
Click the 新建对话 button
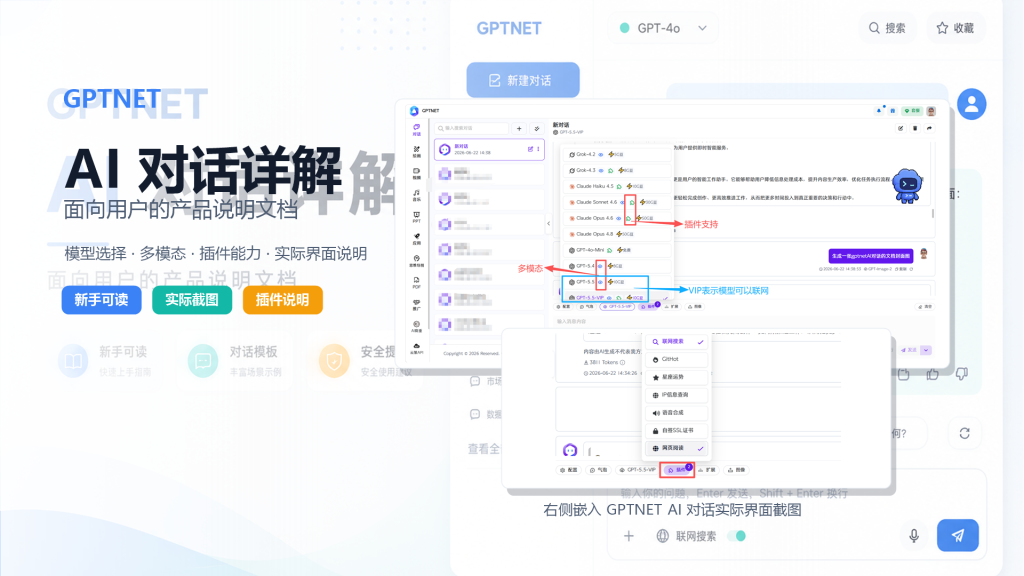pos(523,80)
